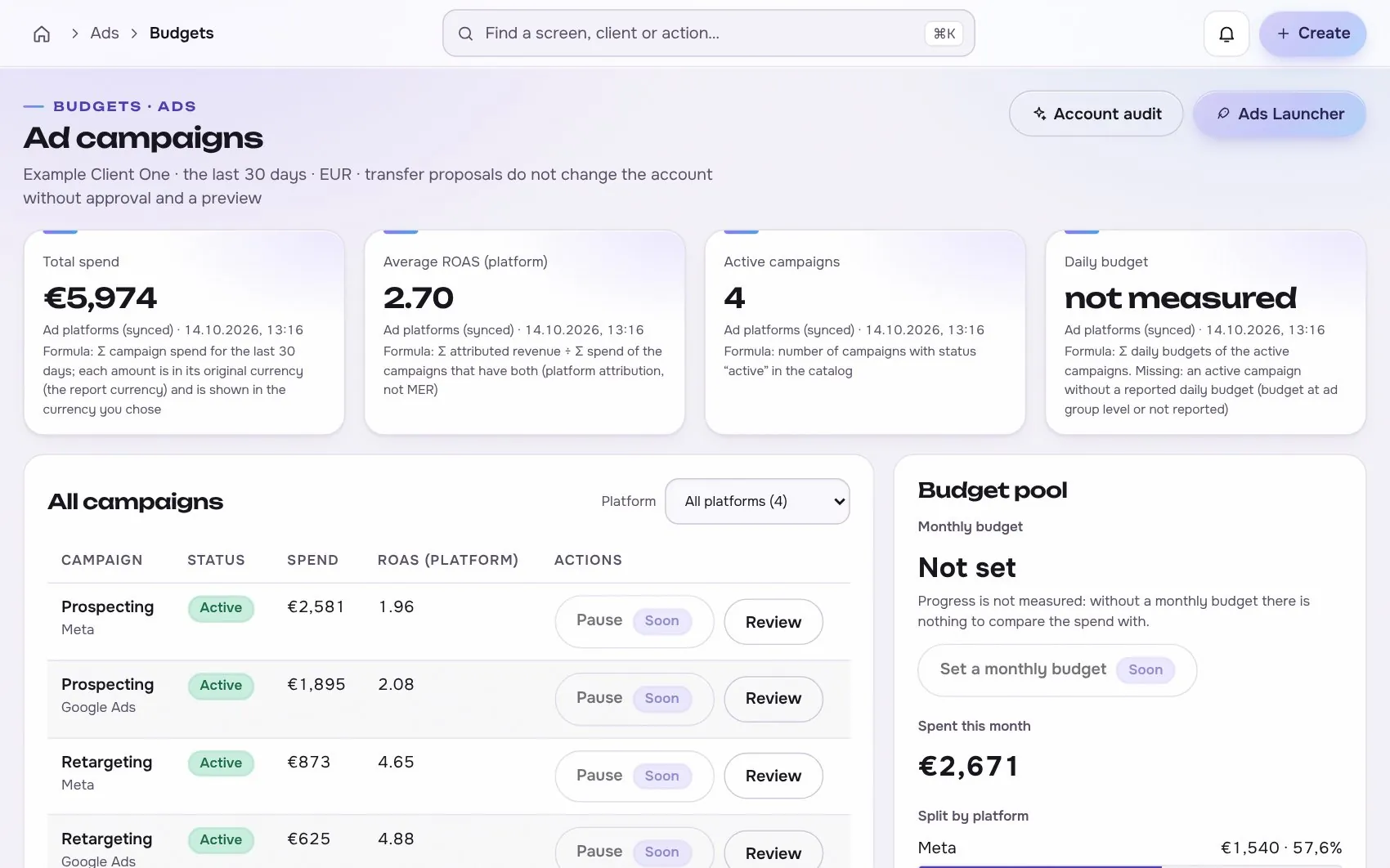Screen dimensions: 1390x868
Task: Select the Average ROAS 2.70 value
Action: 419,298
